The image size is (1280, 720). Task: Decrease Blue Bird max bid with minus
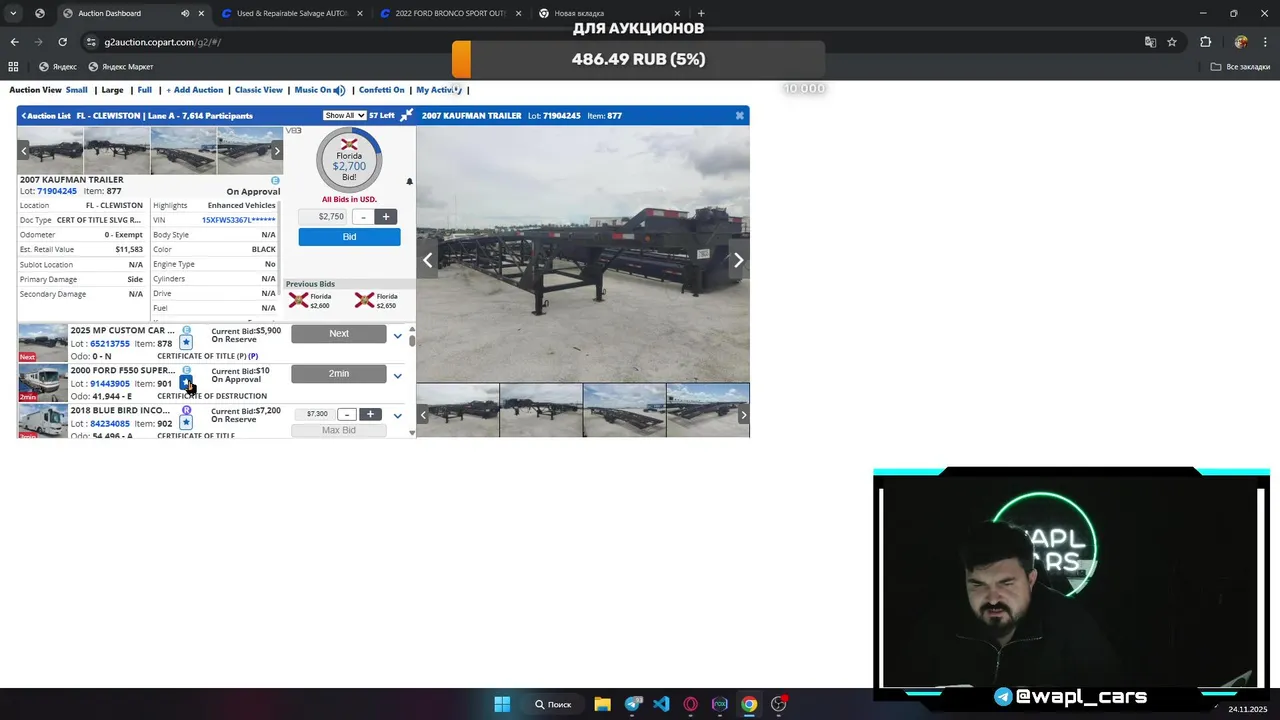coord(346,414)
